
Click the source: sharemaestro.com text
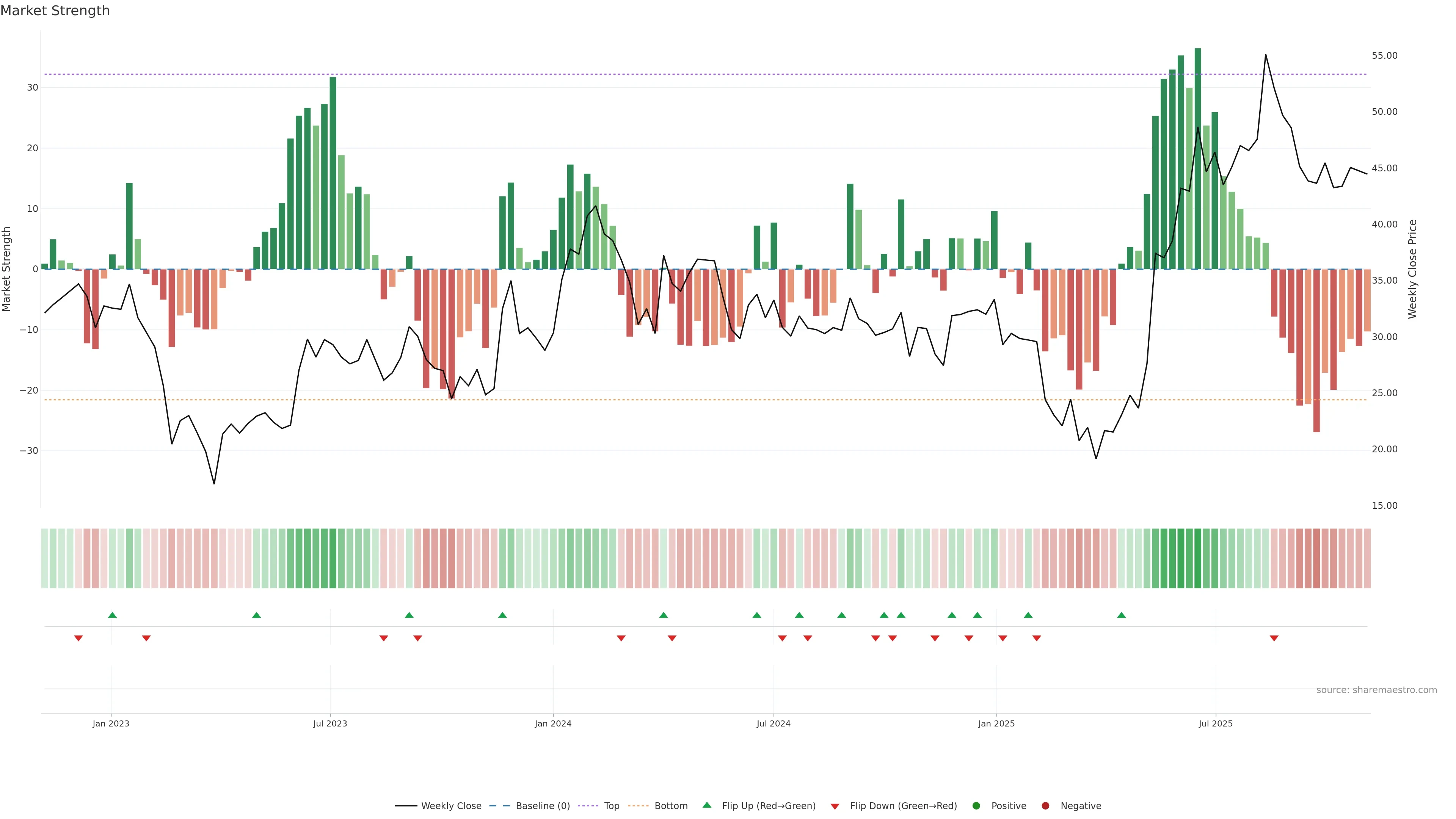click(1376, 690)
